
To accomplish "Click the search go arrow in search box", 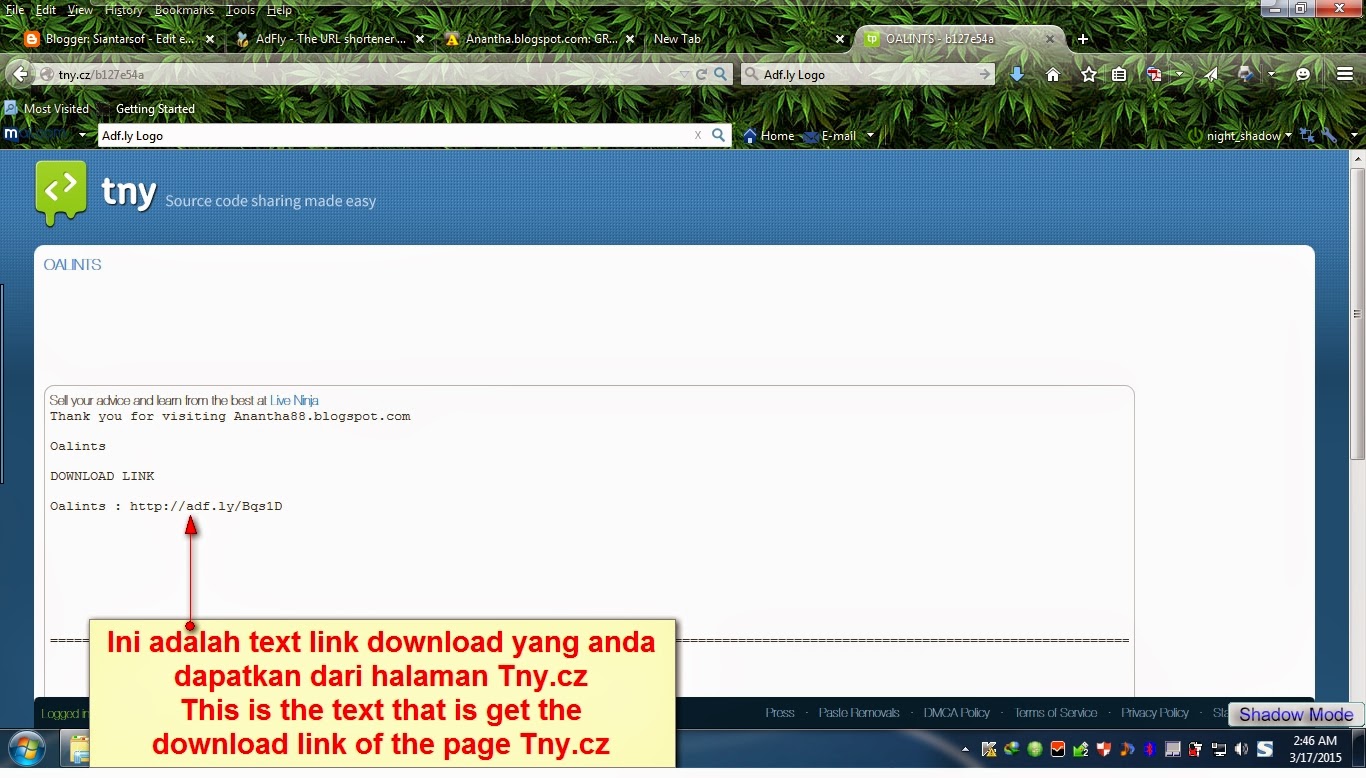I will pos(985,74).
